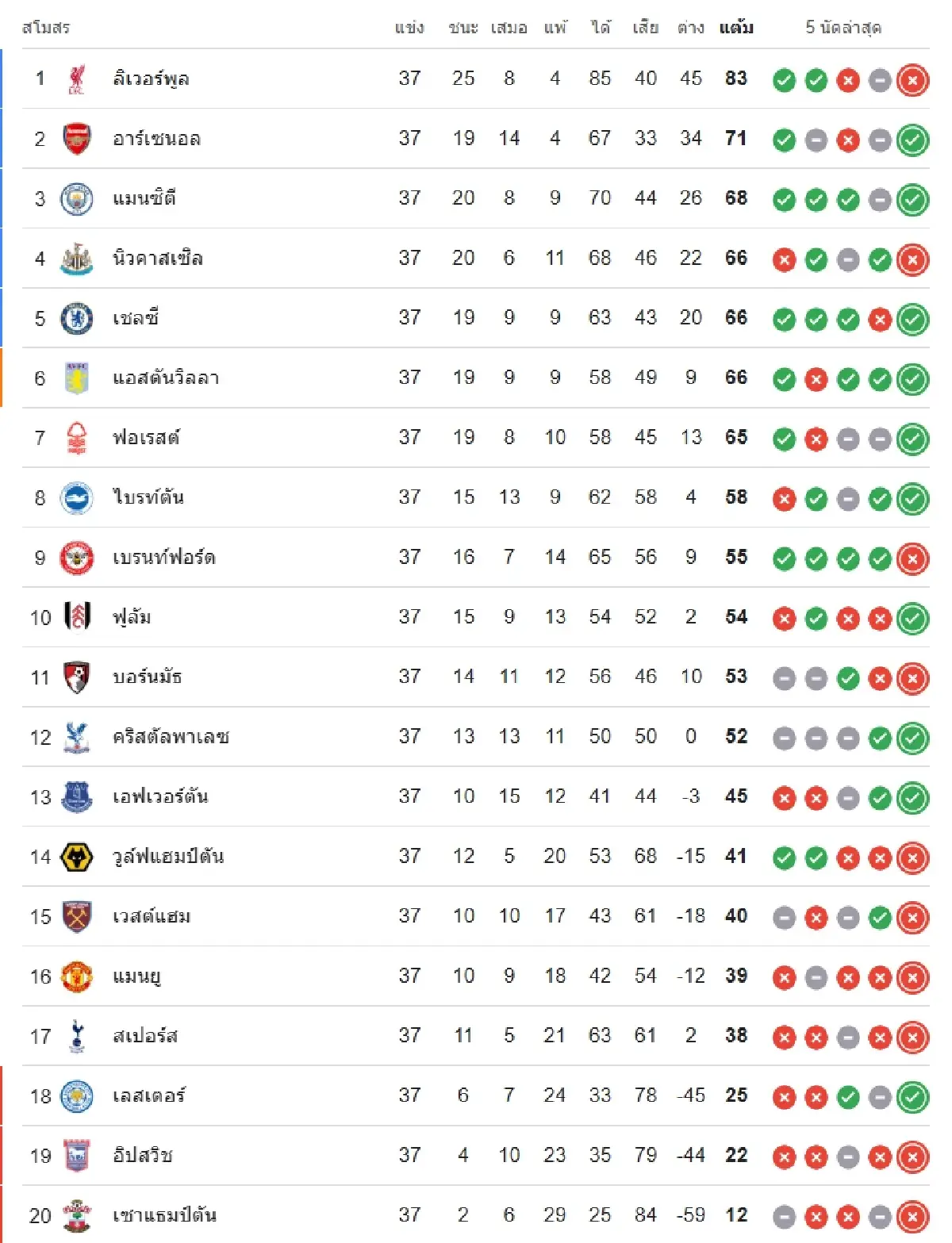Select the ชนะ wins column header
The image size is (952, 1243).
[x=463, y=28]
